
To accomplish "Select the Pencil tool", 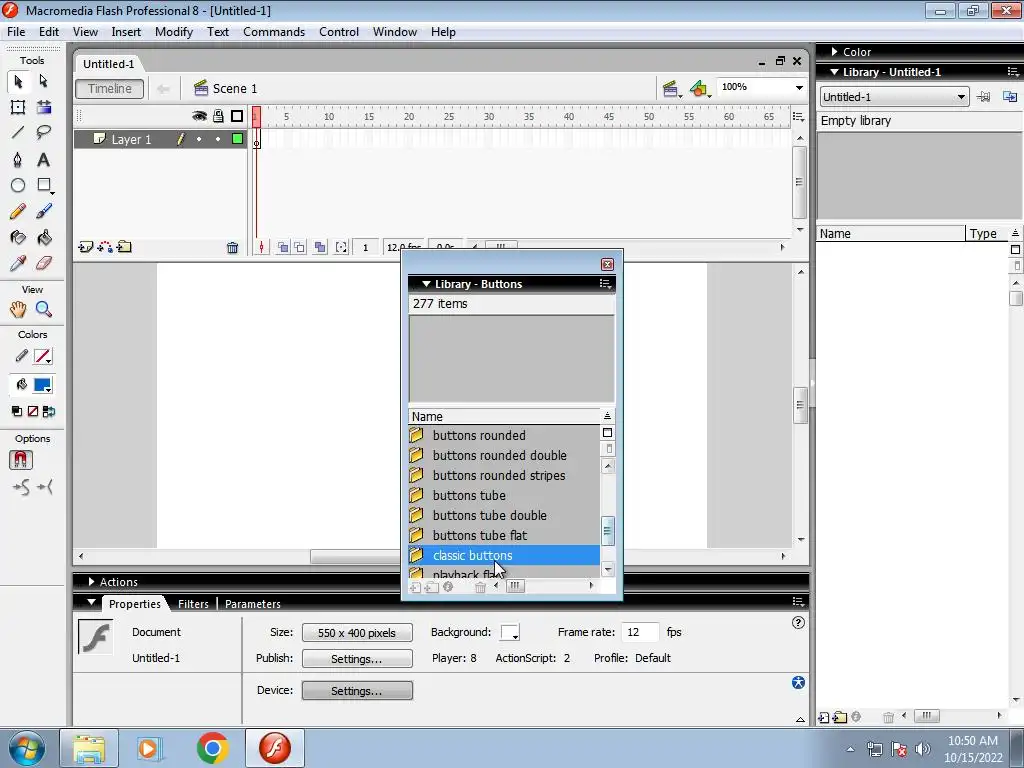I will 18,211.
